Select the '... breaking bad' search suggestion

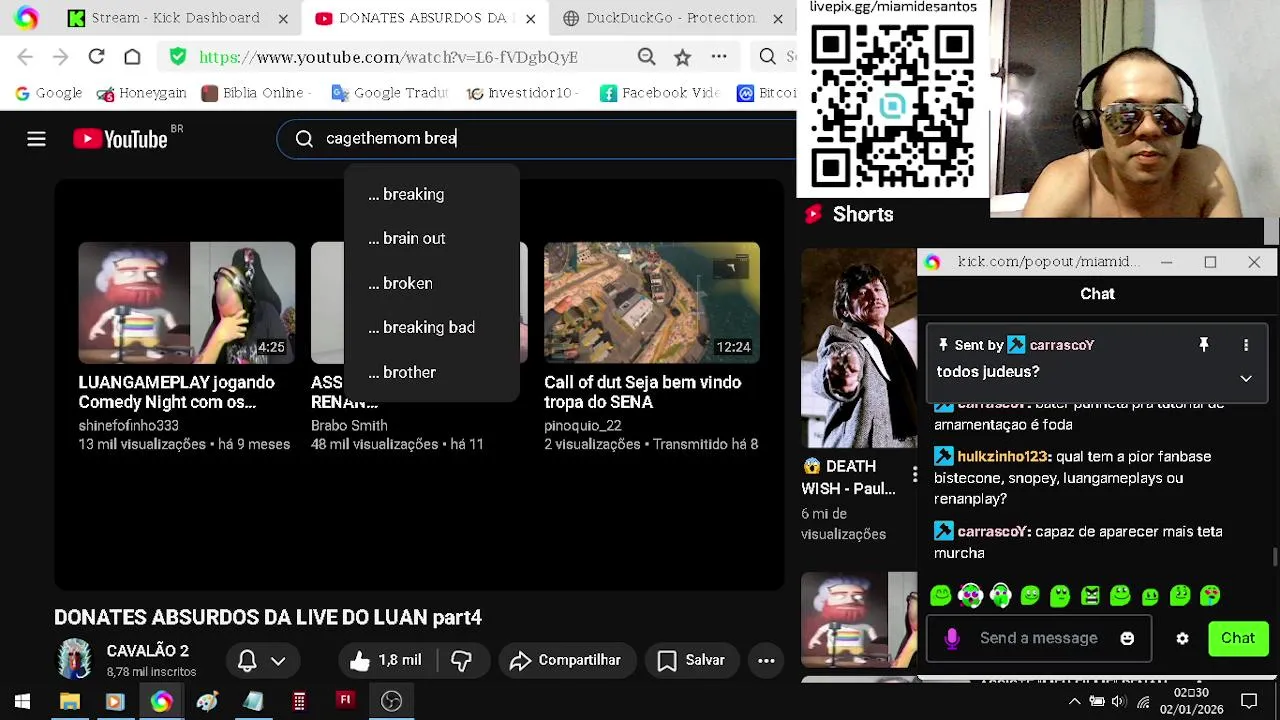[x=431, y=327]
